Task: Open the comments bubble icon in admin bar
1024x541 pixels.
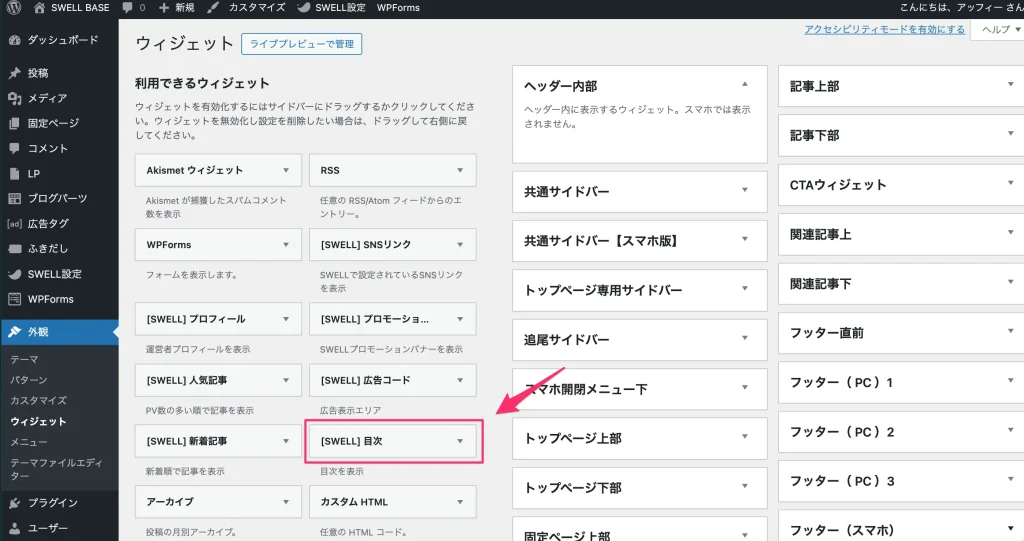Action: [x=127, y=8]
